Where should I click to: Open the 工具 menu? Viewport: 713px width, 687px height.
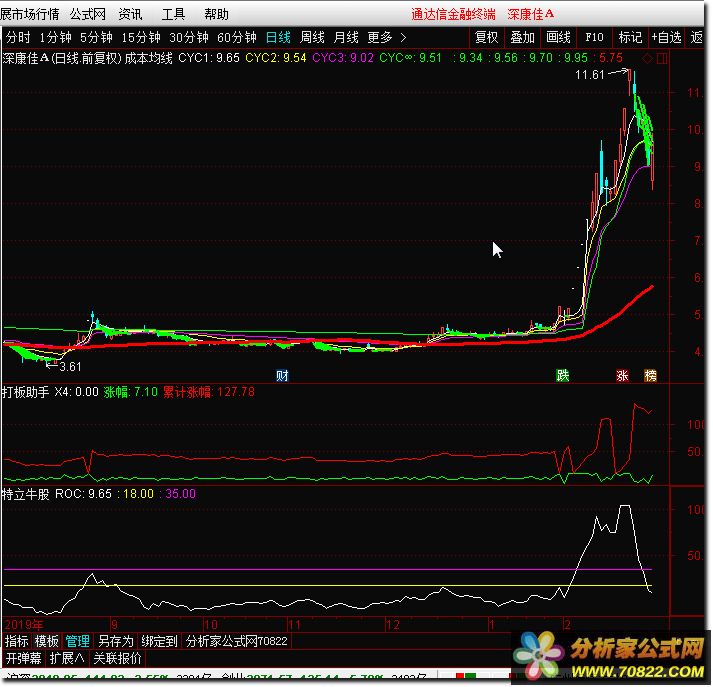pyautogui.click(x=173, y=14)
